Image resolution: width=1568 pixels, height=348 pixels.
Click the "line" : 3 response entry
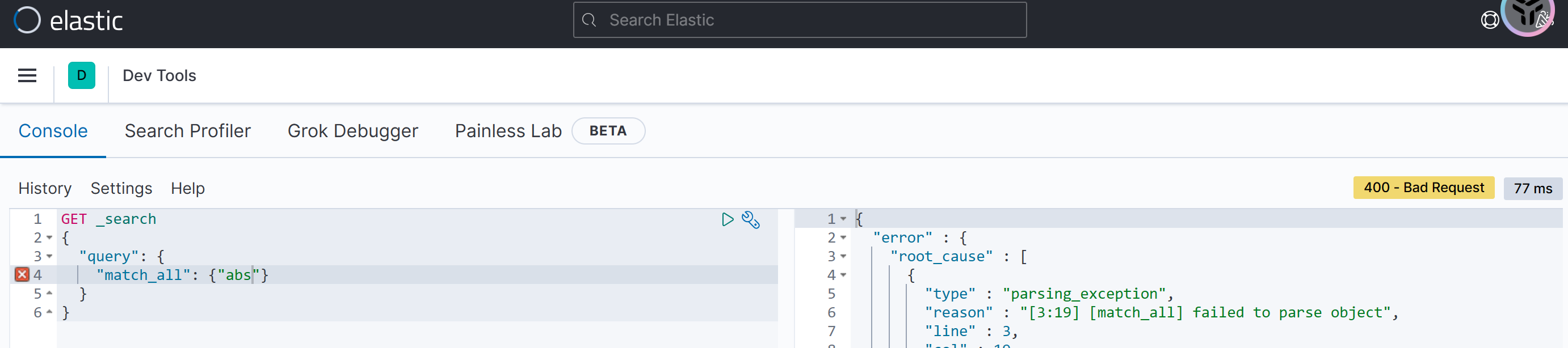click(x=971, y=332)
